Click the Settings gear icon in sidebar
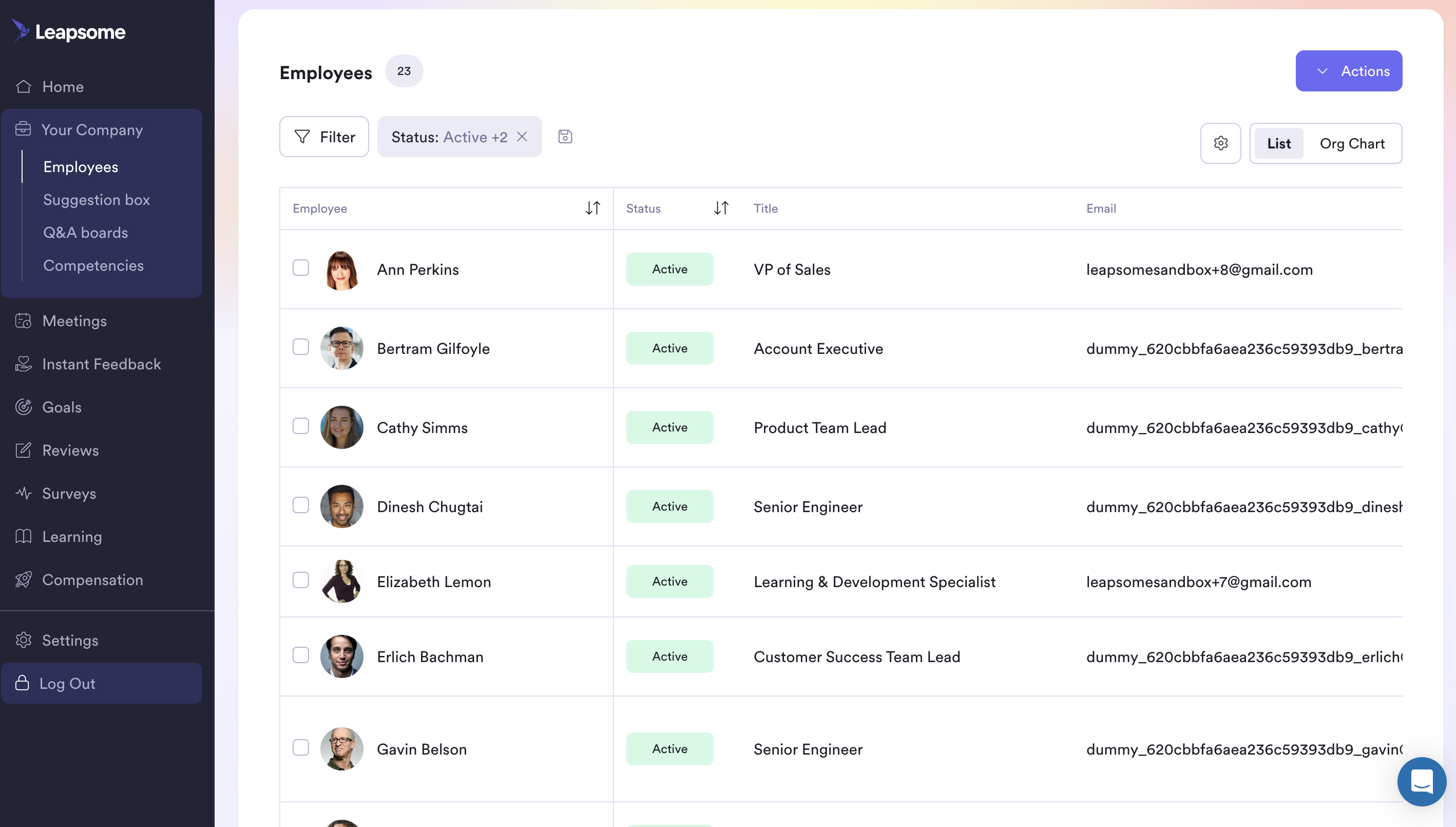 coord(23,640)
